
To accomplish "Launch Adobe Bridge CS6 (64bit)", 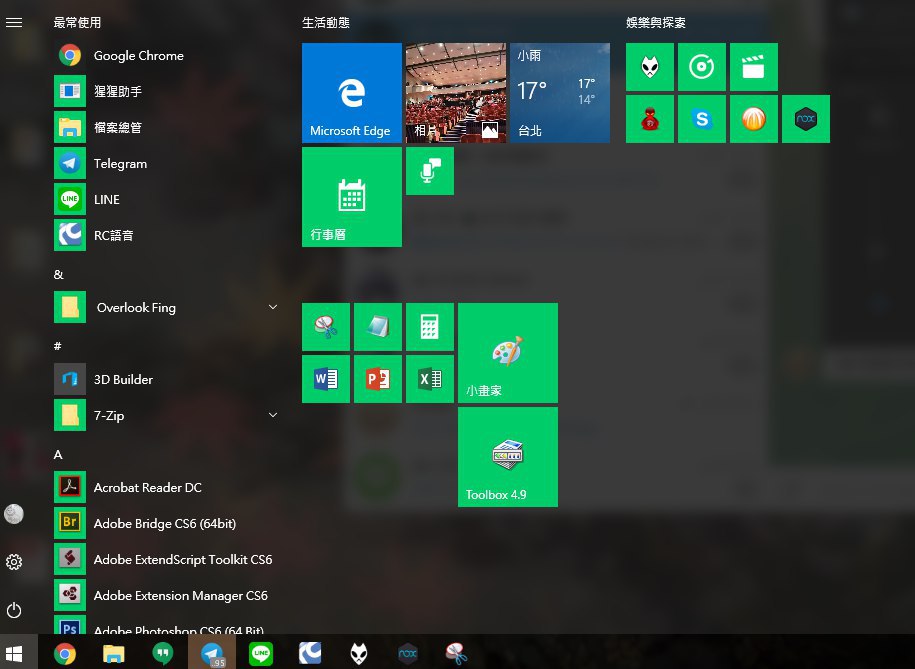I will coord(168,523).
